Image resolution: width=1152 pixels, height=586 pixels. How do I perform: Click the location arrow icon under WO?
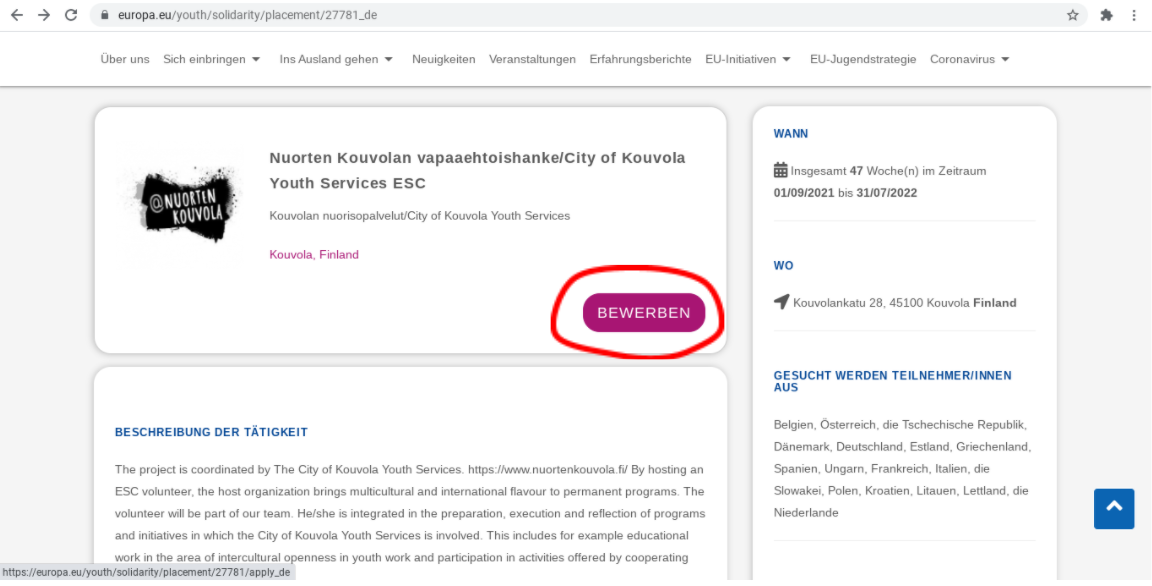click(782, 302)
